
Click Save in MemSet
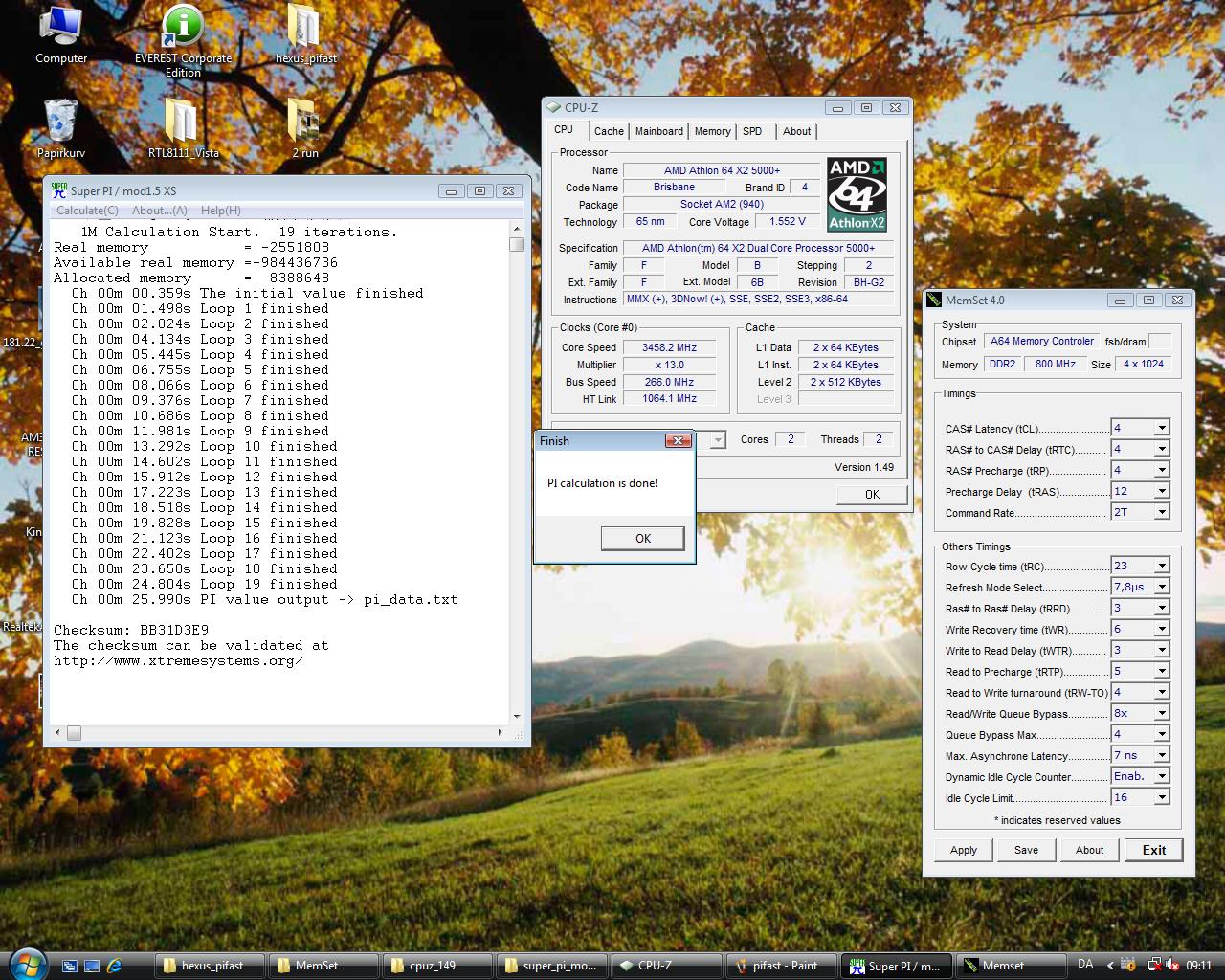[1027, 850]
